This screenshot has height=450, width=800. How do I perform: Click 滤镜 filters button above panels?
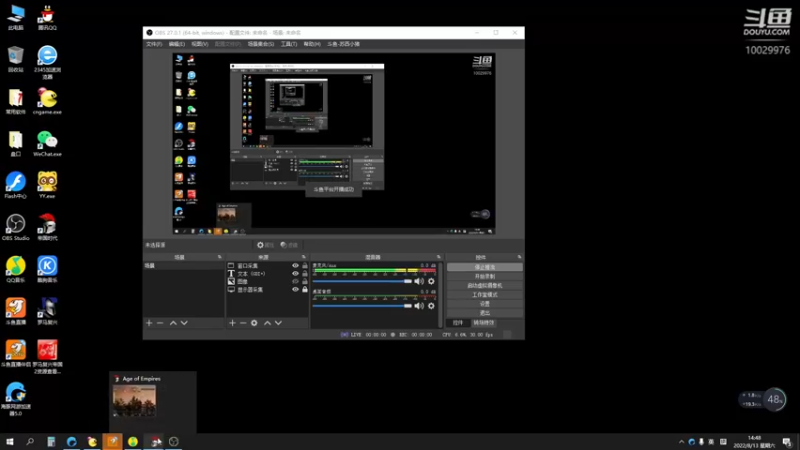pyautogui.click(x=289, y=245)
